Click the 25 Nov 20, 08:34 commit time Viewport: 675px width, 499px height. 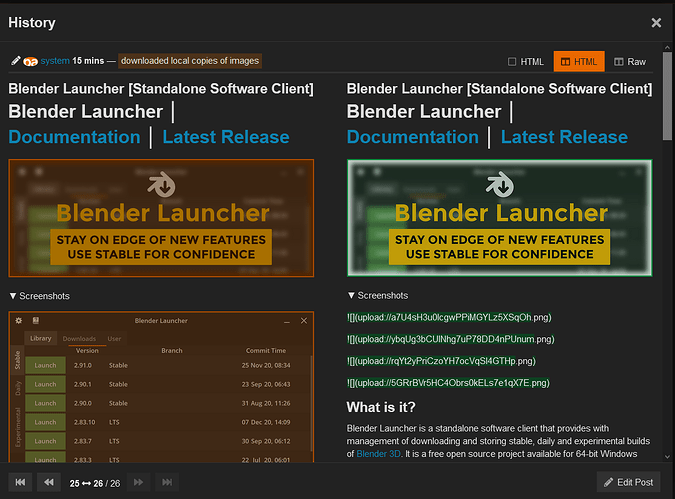coord(266,365)
